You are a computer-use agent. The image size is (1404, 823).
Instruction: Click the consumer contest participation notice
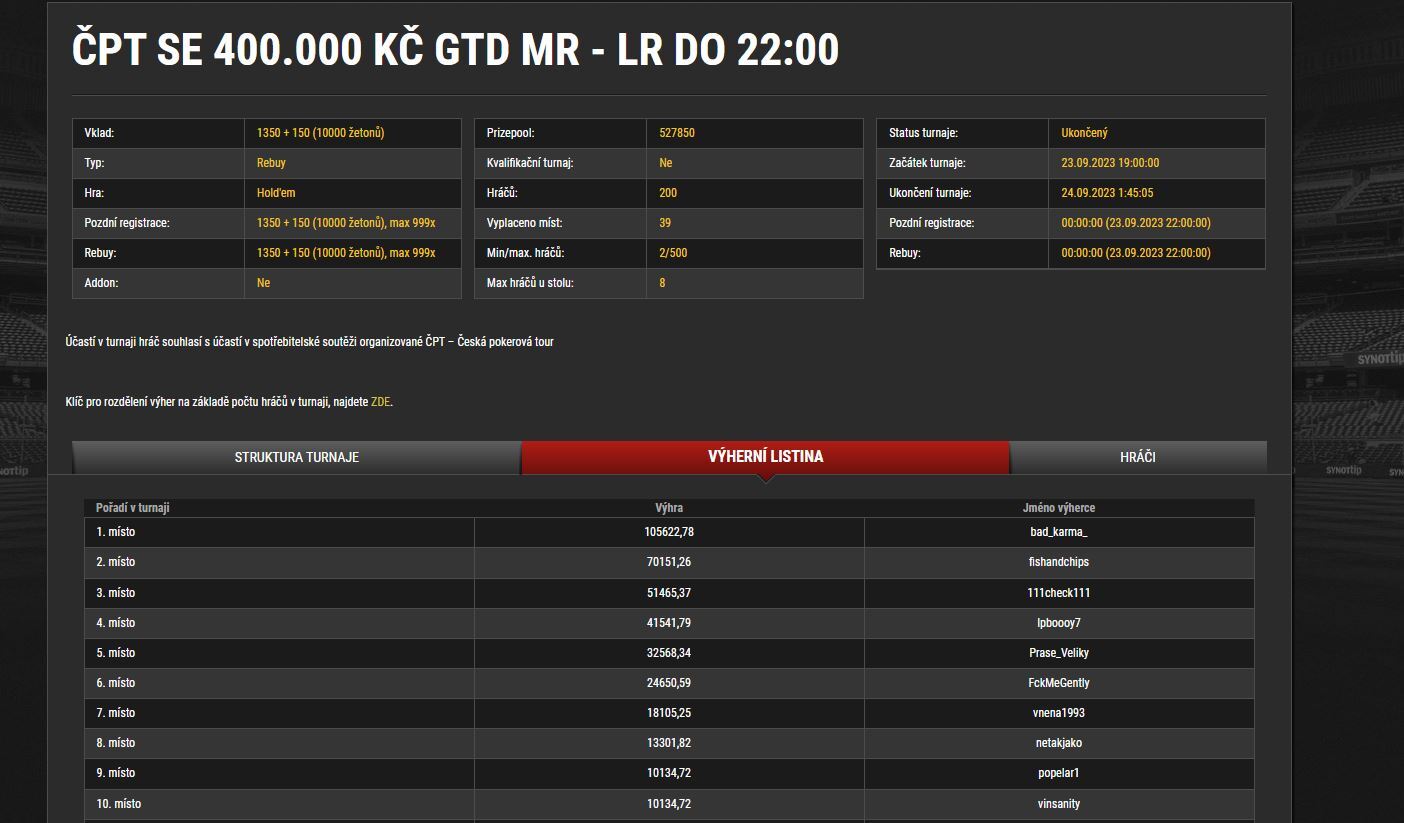coord(309,342)
